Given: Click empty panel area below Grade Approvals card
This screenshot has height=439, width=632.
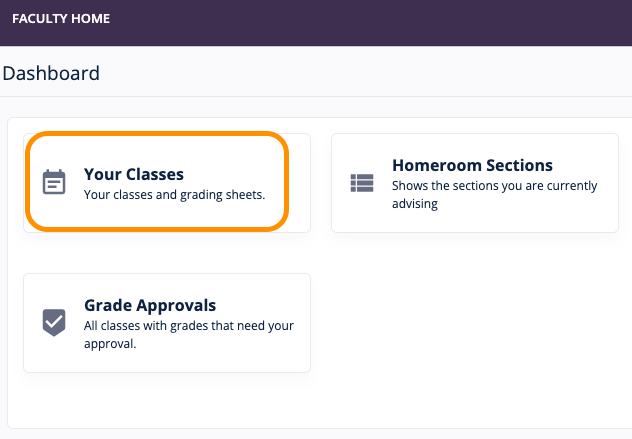Looking at the screenshot, I should click(x=166, y=400).
